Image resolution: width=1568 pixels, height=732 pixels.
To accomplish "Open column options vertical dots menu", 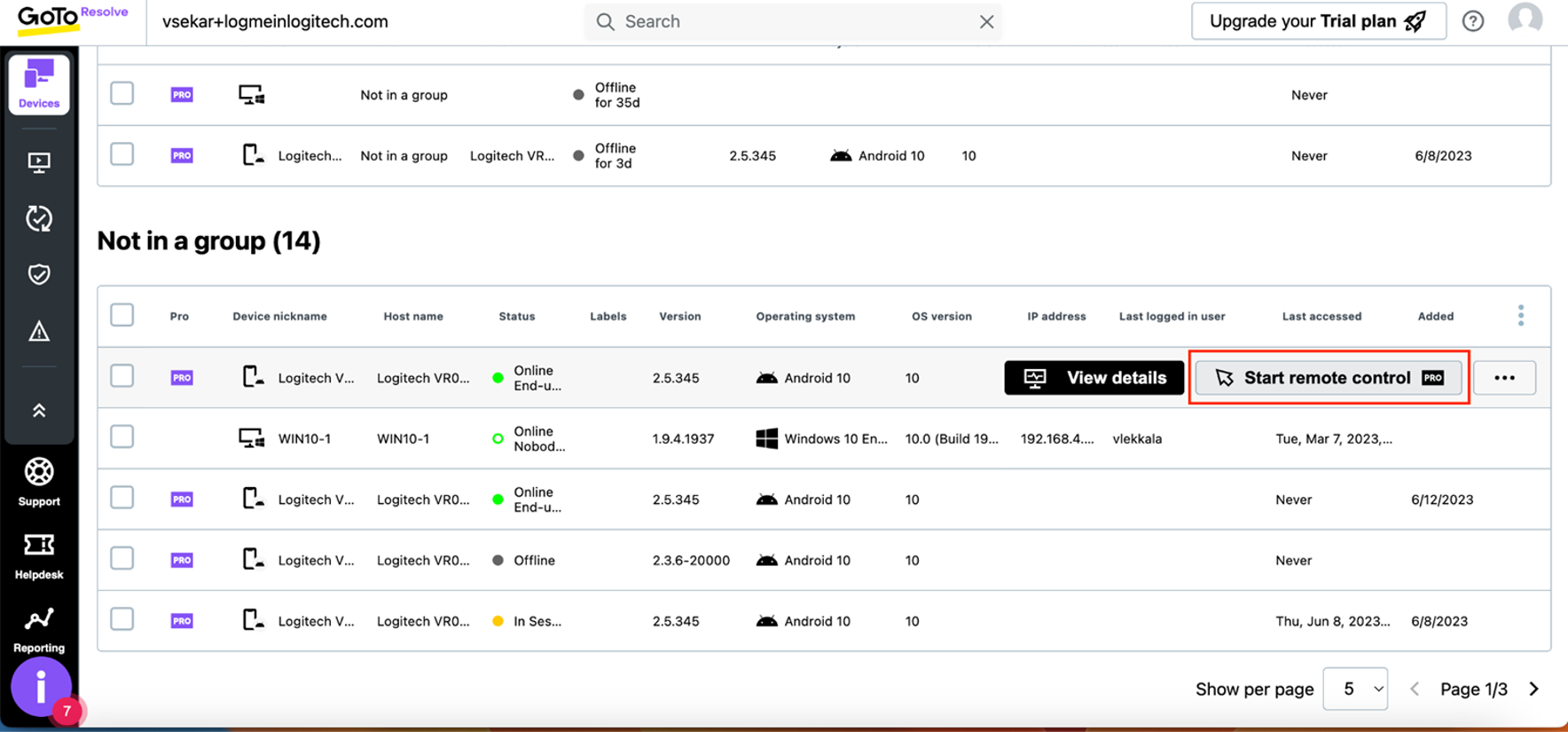I will (1520, 316).
